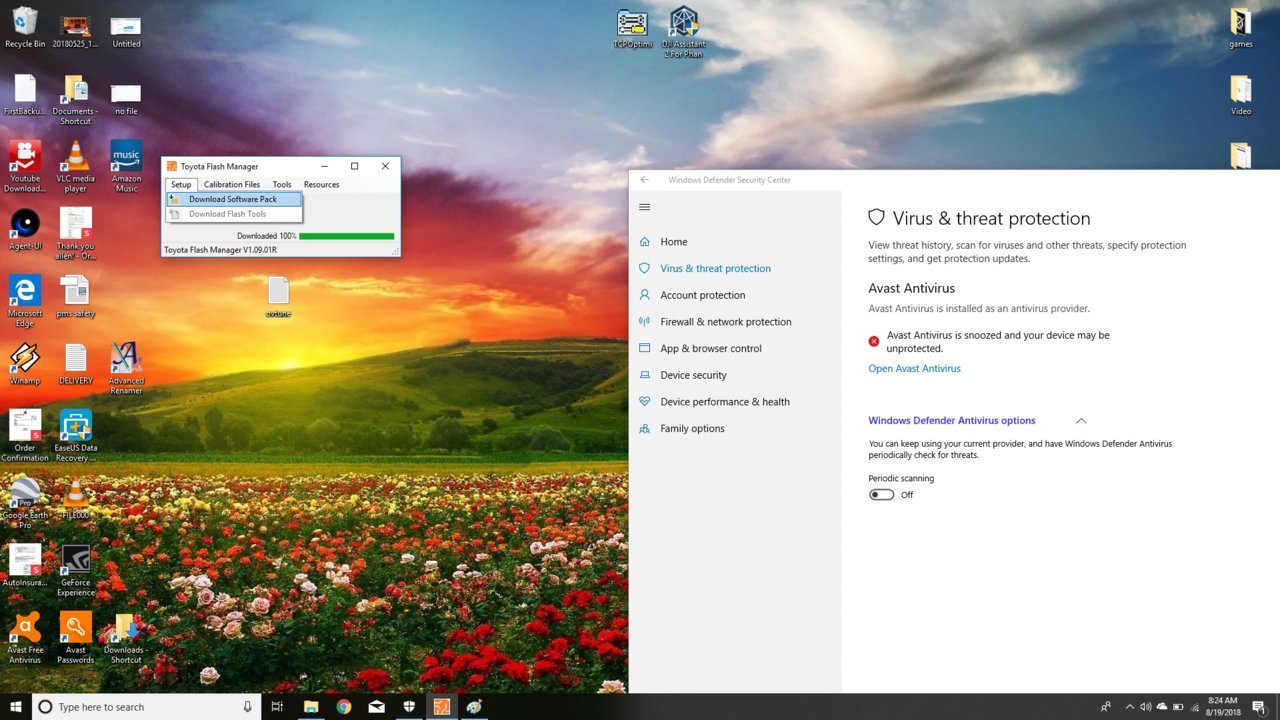Open the games folder on desktop
This screenshot has height=720, width=1280.
pyautogui.click(x=1241, y=27)
